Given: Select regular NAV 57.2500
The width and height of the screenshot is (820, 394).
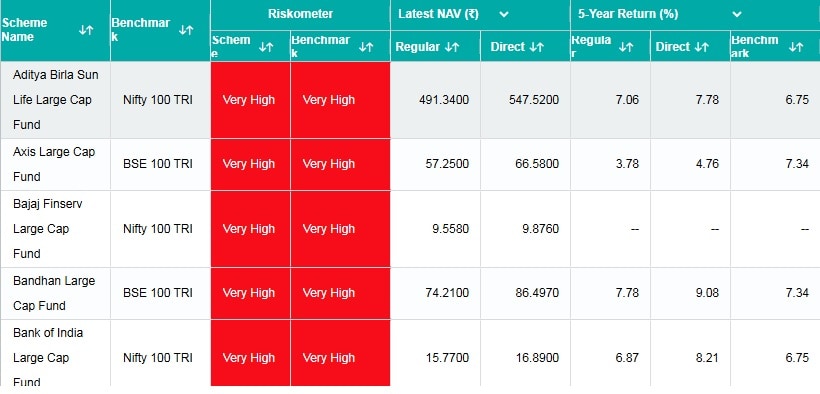Looking at the screenshot, I should coord(447,164).
